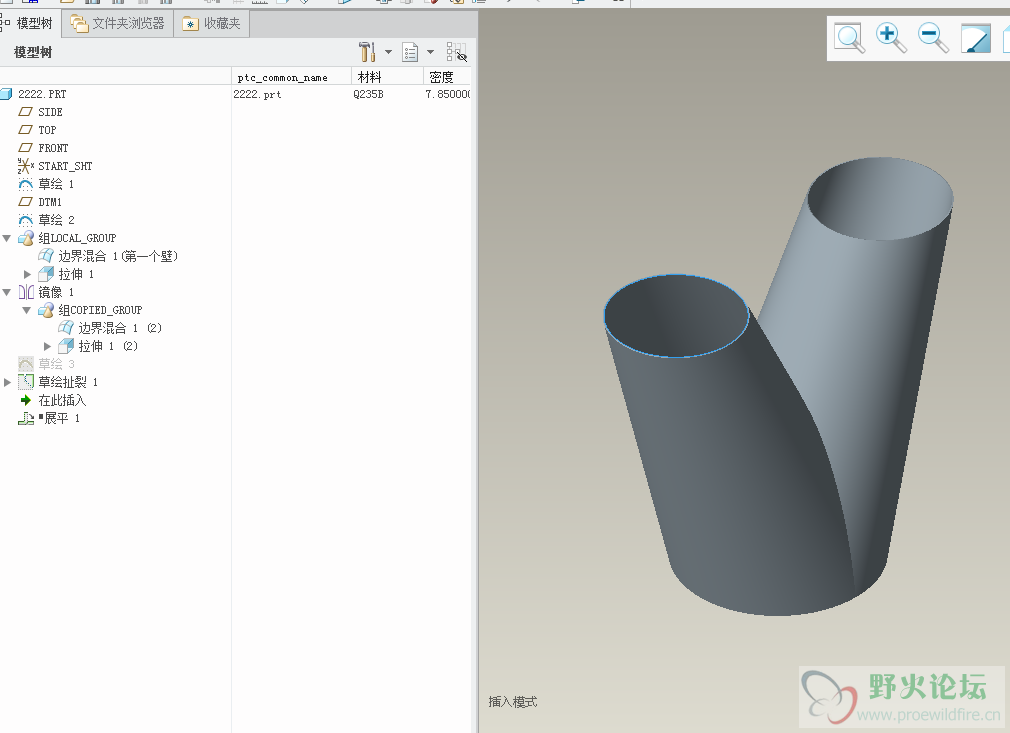Viewport: 1010px width, 733px height.
Task: Expand 拉伸 1 under LOCAL_GROUP
Action: point(28,274)
